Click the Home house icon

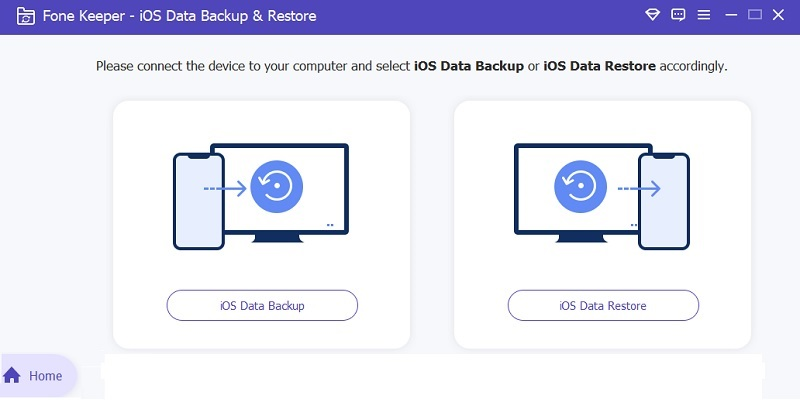[x=12, y=375]
